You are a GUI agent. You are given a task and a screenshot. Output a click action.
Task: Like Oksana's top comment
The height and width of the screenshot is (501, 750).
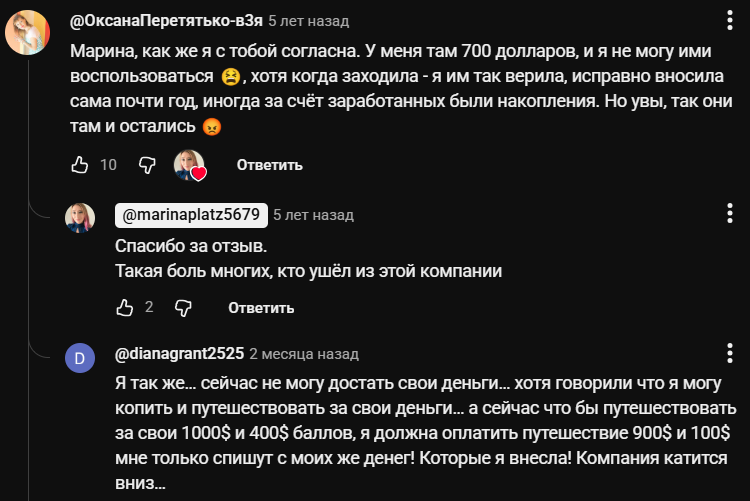[x=82, y=164]
